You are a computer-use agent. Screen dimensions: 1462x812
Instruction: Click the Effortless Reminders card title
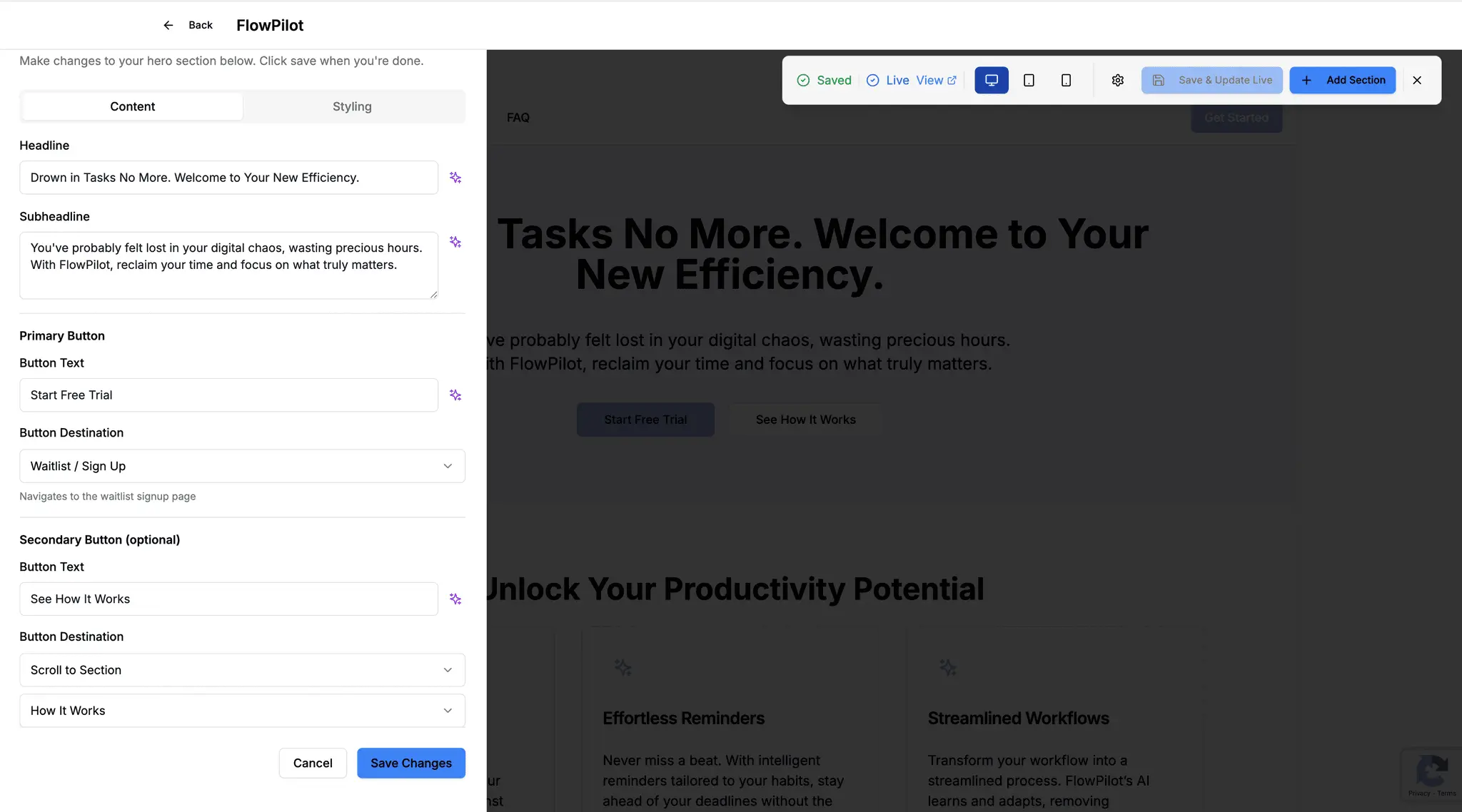point(683,719)
